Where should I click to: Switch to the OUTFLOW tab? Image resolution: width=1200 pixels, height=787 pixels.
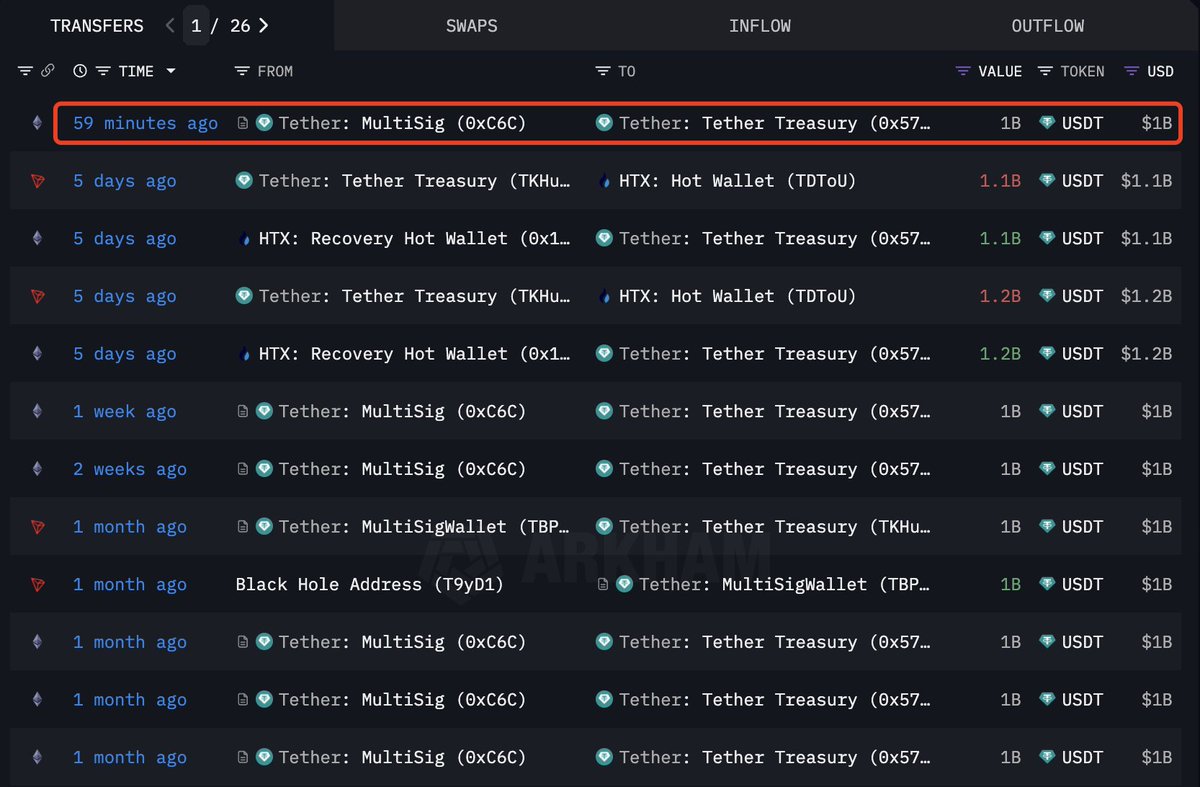[1047, 26]
